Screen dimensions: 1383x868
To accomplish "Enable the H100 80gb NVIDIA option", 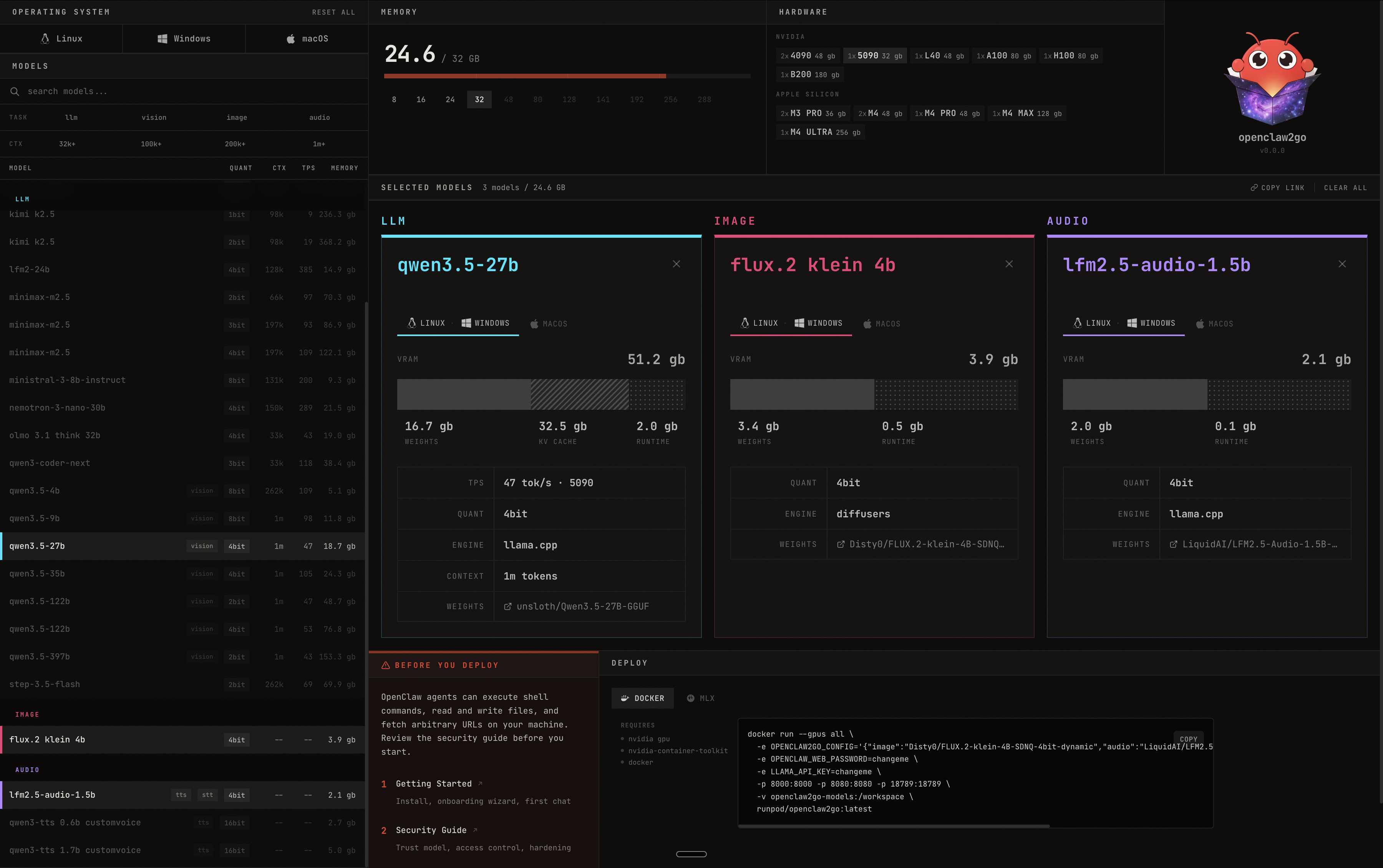I will [x=1070, y=56].
